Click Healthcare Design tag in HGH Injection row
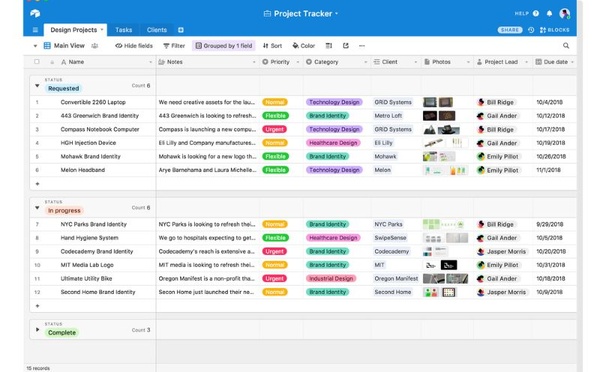 tap(333, 143)
